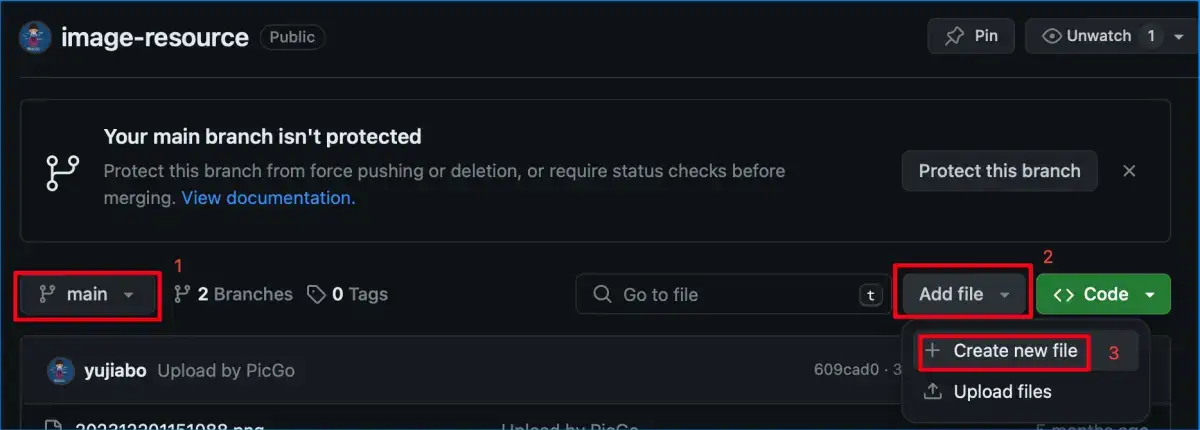Image resolution: width=1200 pixels, height=430 pixels.
Task: Click the upload icon beside Upload files
Action: pos(932,392)
